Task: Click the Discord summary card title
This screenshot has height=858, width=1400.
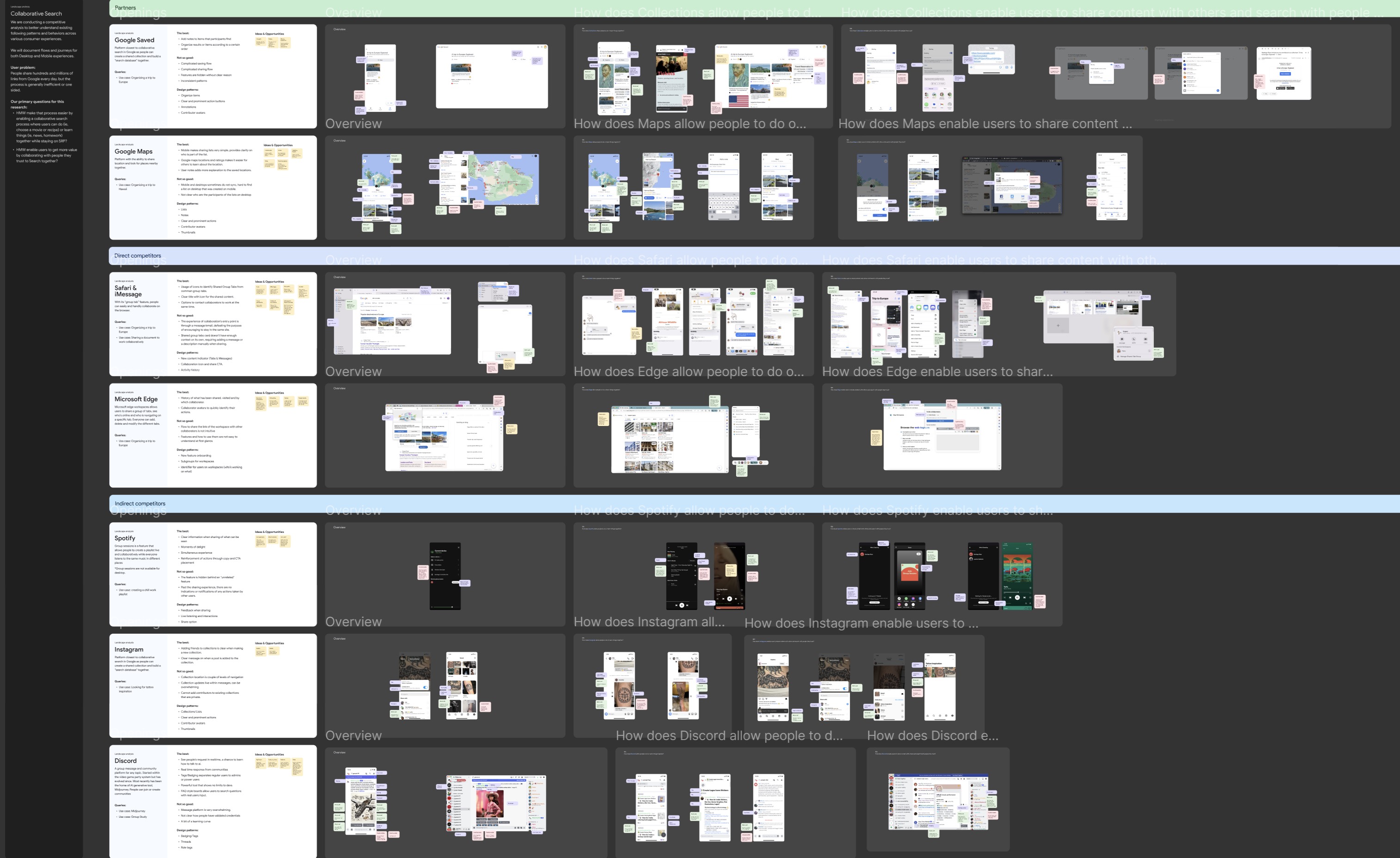Action: (x=125, y=761)
